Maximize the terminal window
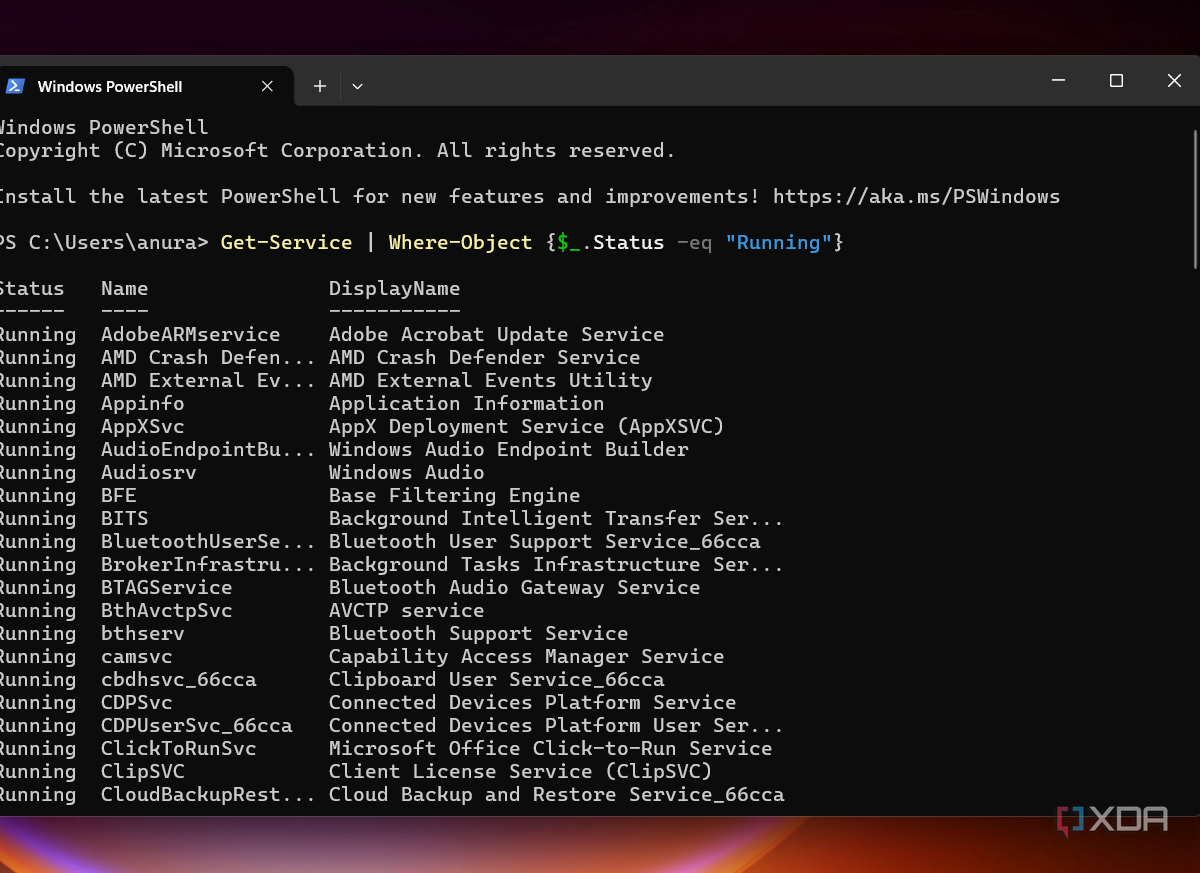Image resolution: width=1200 pixels, height=873 pixels. point(1117,81)
